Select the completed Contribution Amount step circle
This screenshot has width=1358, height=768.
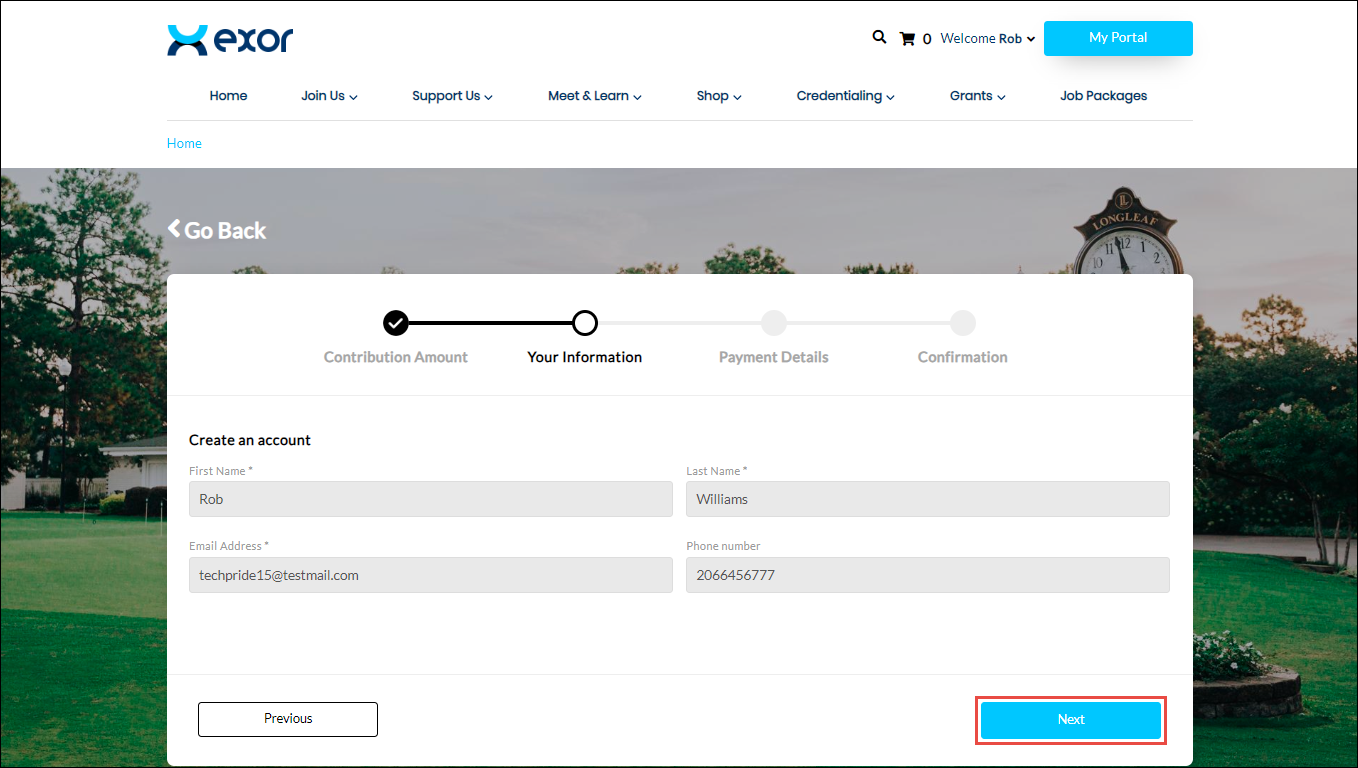(396, 323)
